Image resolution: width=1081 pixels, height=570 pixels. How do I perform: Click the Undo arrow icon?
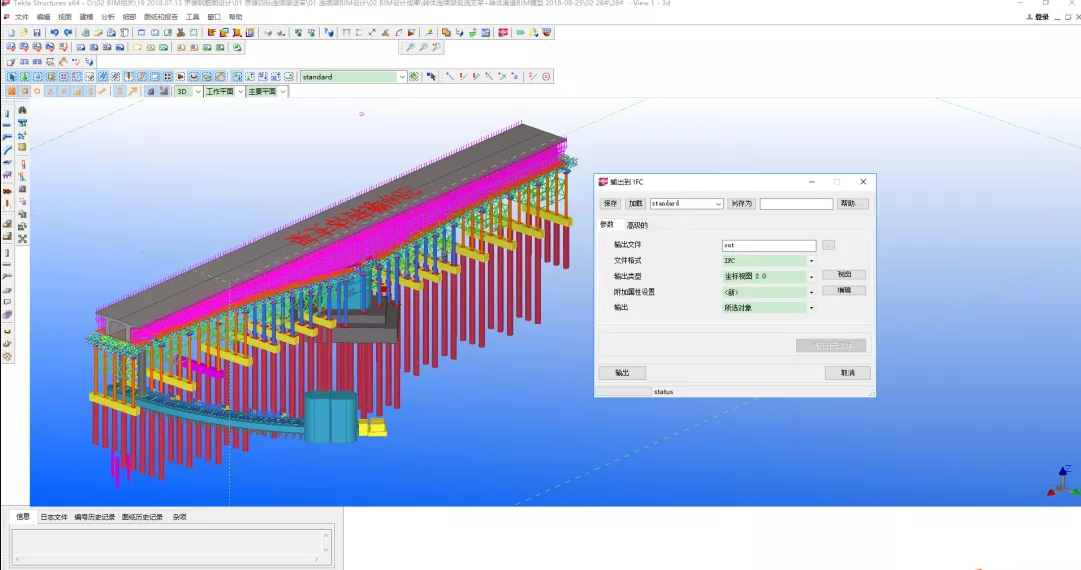pos(54,32)
